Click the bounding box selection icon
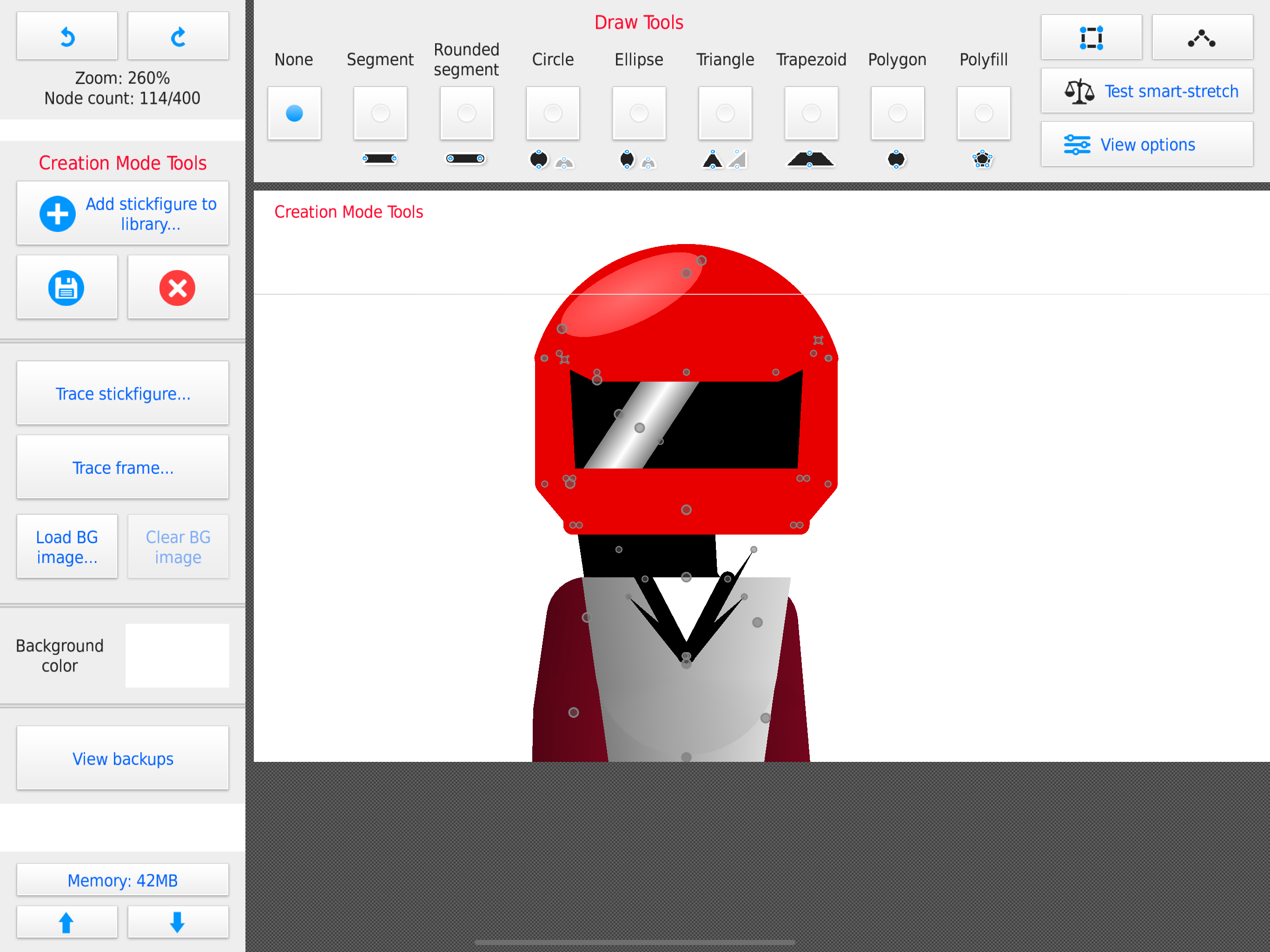This screenshot has height=952, width=1270. (1091, 37)
